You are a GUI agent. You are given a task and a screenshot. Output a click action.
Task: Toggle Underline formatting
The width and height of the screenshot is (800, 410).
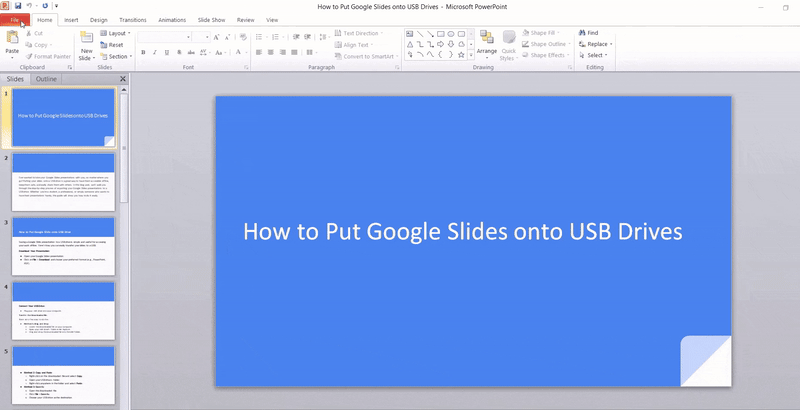click(x=167, y=52)
